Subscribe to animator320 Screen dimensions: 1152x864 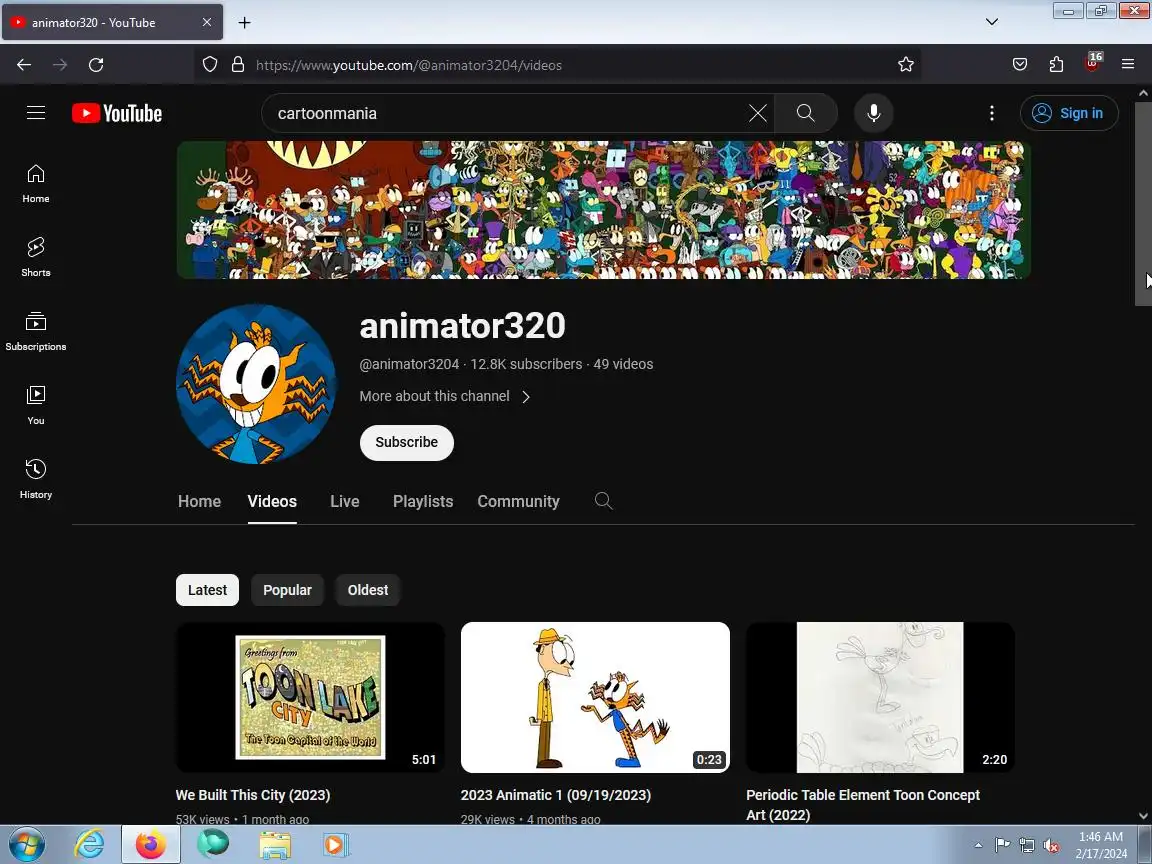click(x=406, y=442)
